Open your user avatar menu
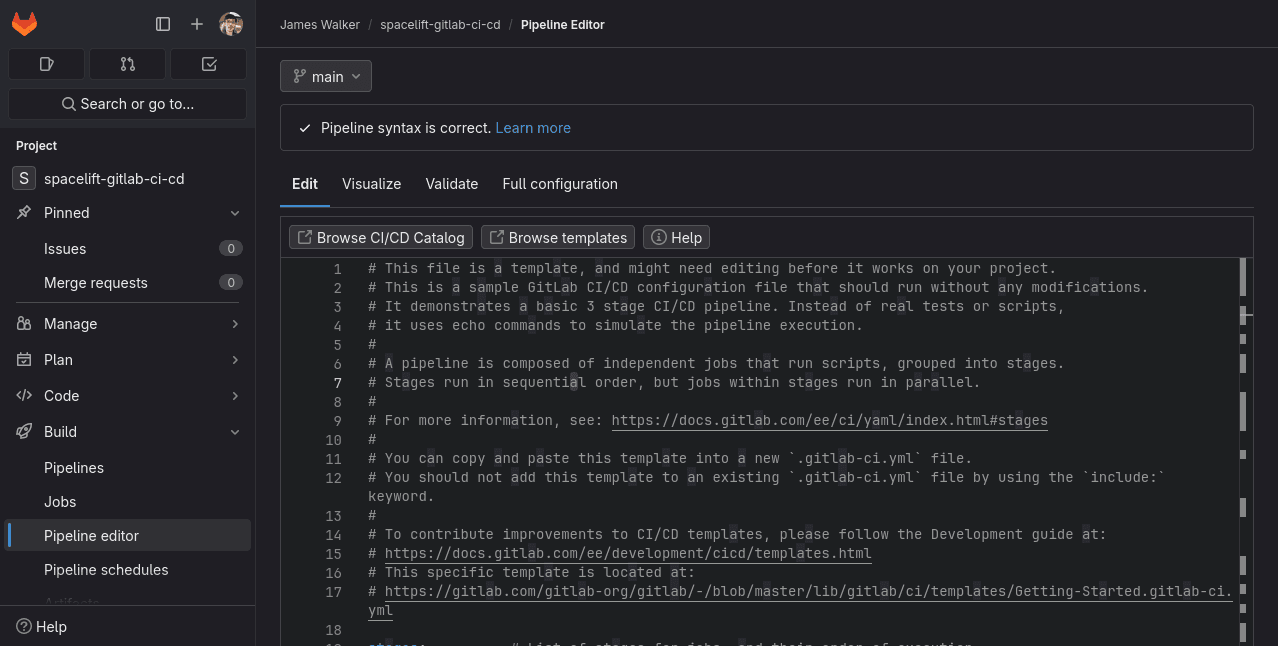1278x646 pixels. point(231,24)
